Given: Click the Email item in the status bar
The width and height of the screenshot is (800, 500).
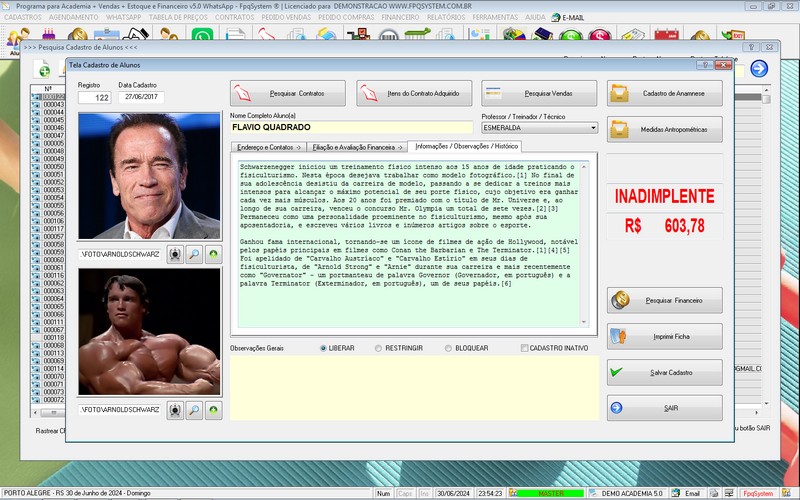Looking at the screenshot, I should pos(687,493).
